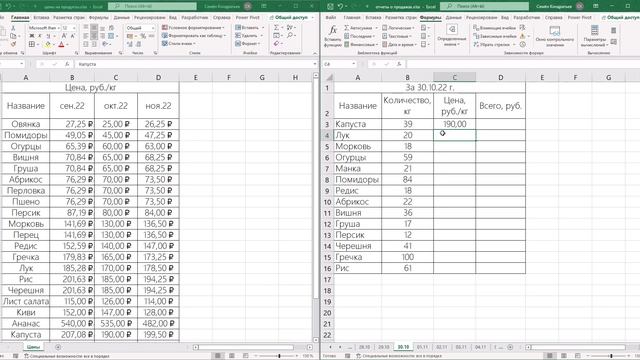Click search box in left window title bar

click(152, 6)
